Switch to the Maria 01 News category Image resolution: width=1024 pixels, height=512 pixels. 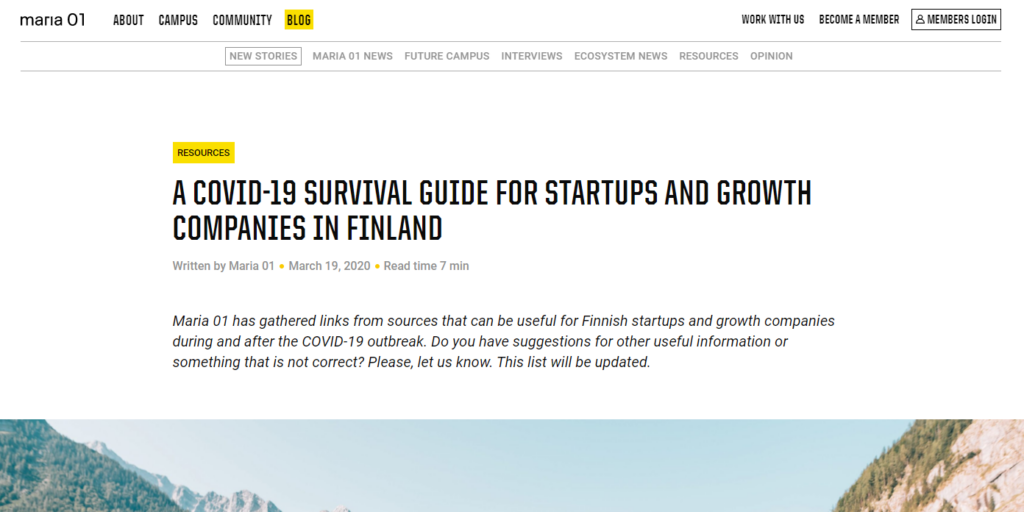point(352,56)
